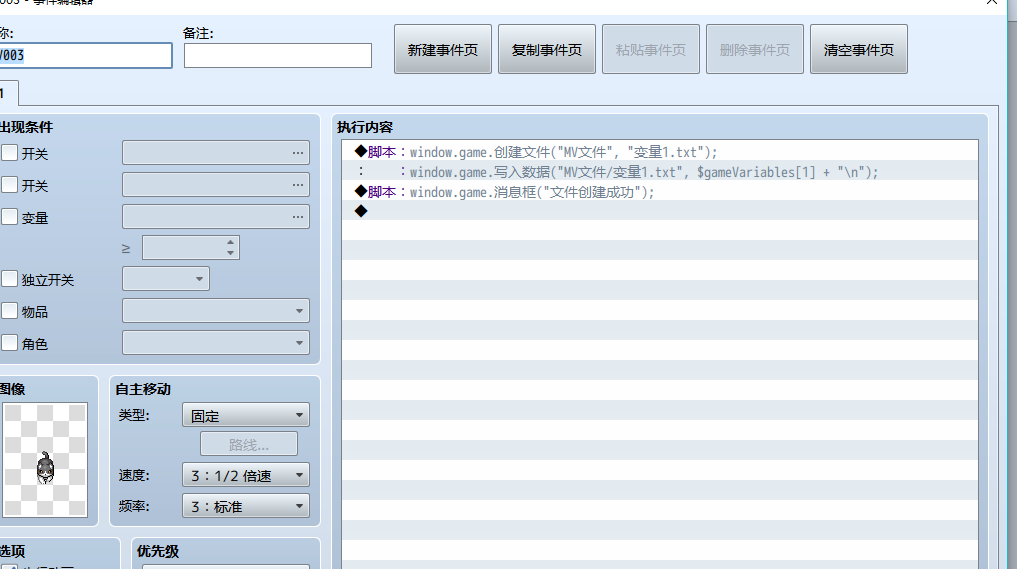Tick the 变量 condition checkbox
The width and height of the screenshot is (1017, 569).
pyautogui.click(x=10, y=217)
